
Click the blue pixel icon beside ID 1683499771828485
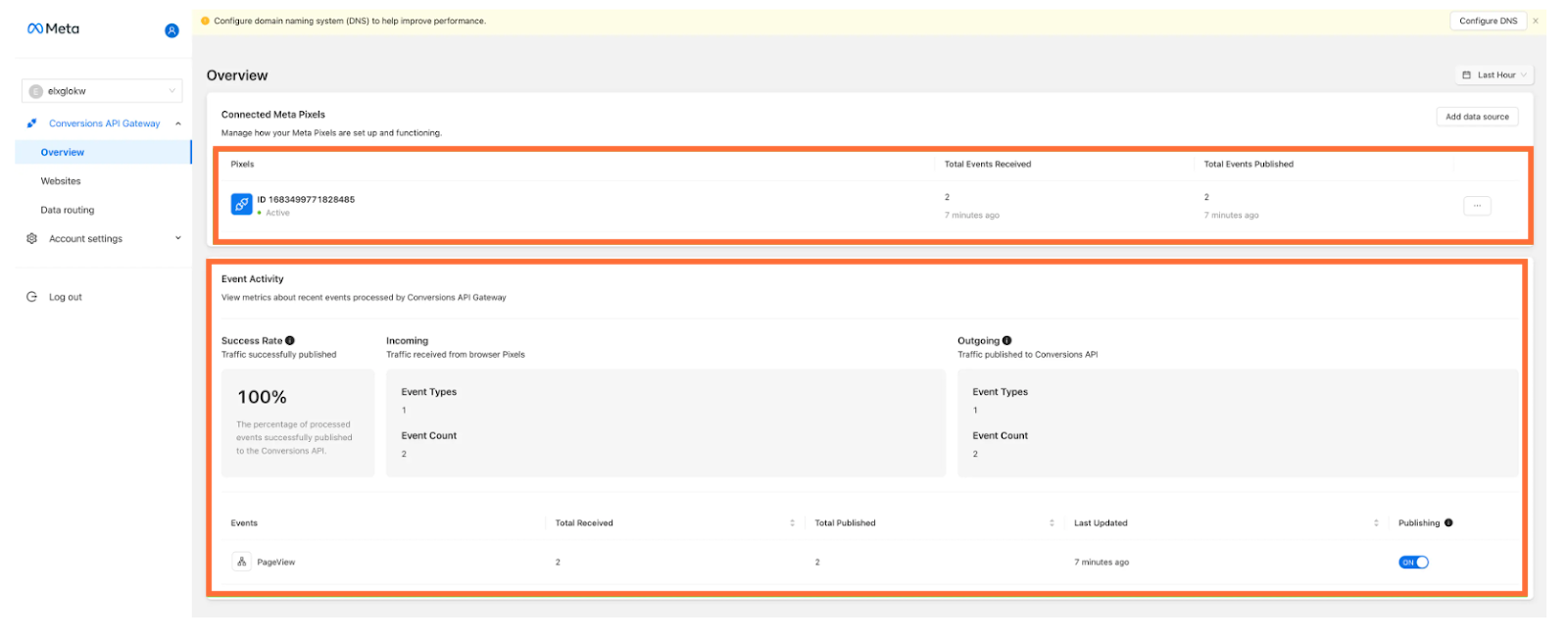click(241, 204)
